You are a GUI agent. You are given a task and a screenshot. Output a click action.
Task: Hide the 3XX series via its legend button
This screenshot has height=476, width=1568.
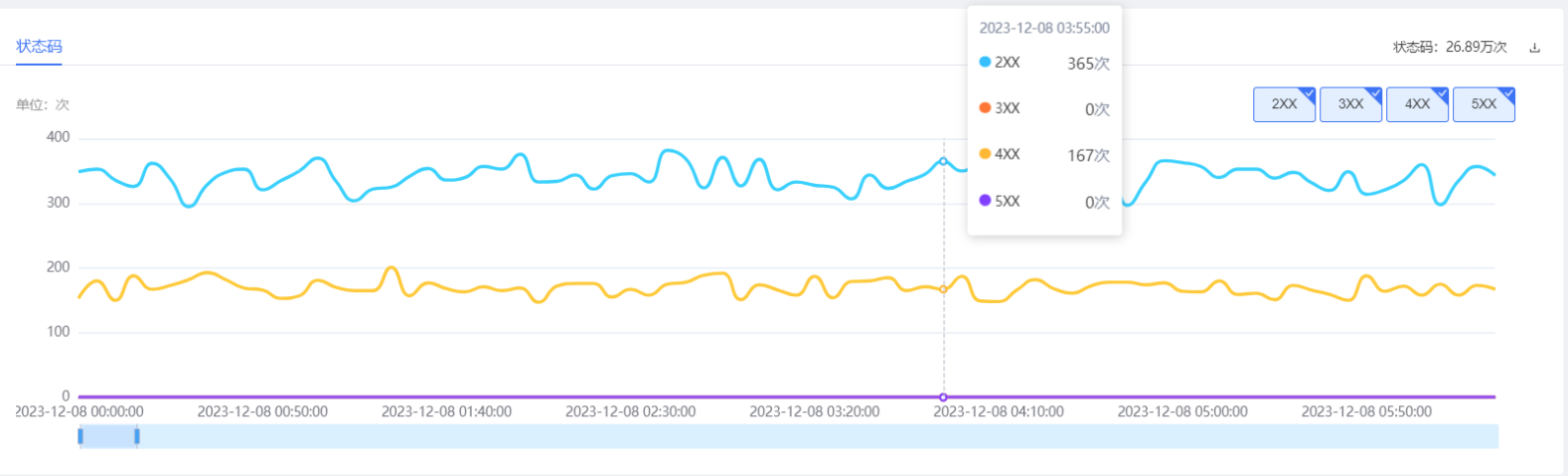click(1350, 104)
